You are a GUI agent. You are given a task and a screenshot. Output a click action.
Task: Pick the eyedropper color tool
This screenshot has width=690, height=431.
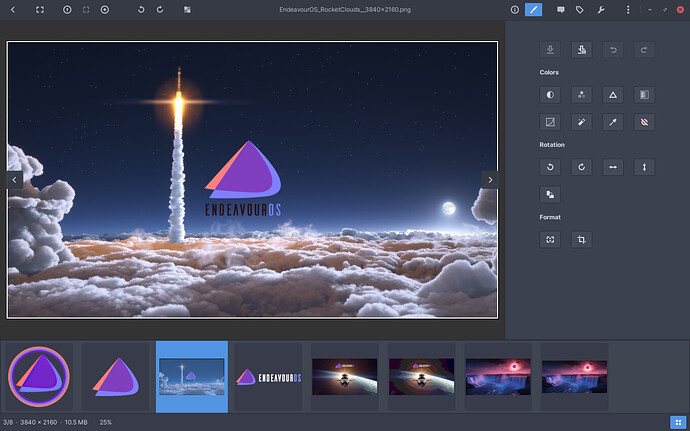(x=613, y=122)
